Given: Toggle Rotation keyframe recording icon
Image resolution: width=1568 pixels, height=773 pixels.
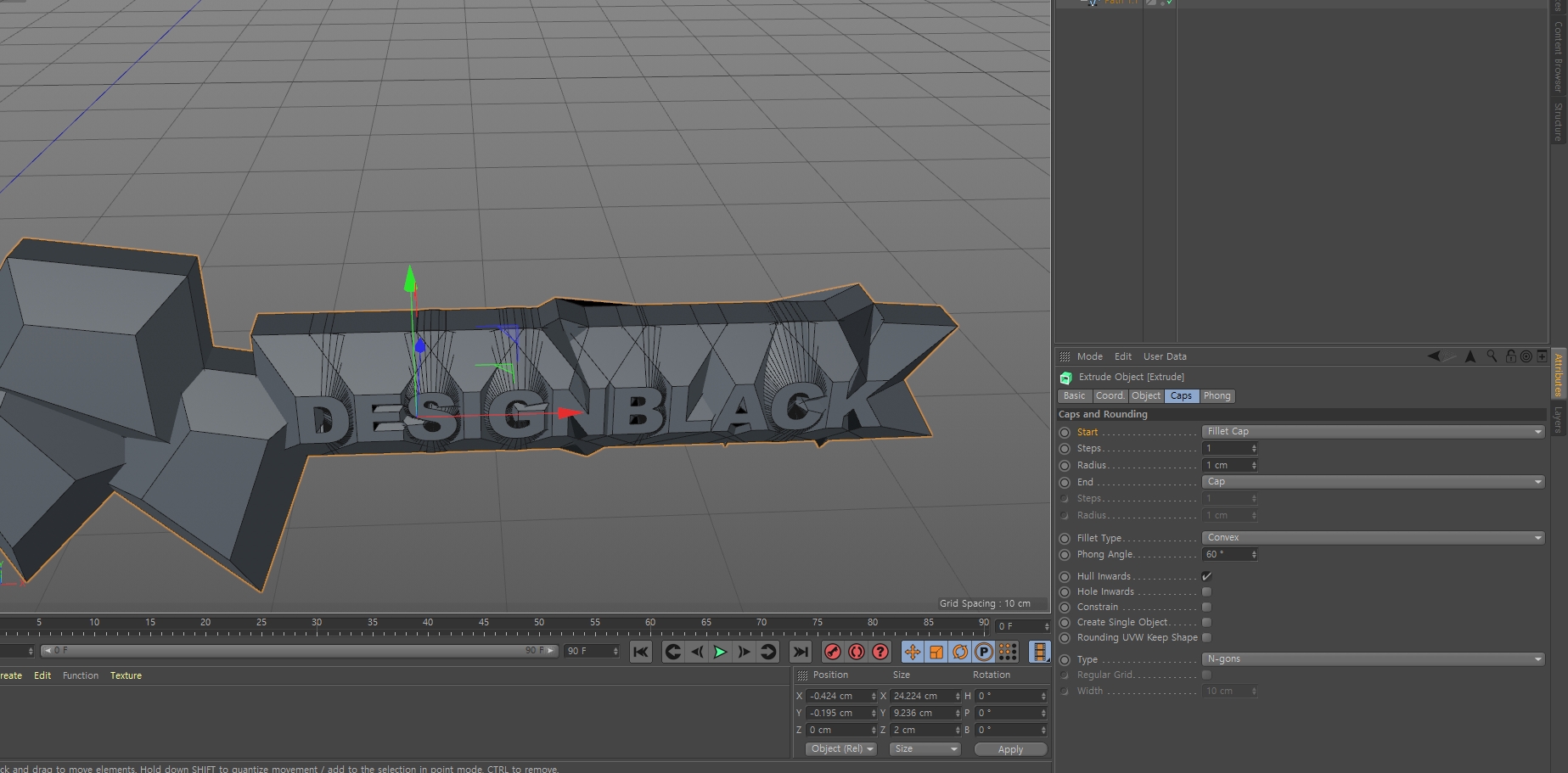Looking at the screenshot, I should [x=960, y=652].
